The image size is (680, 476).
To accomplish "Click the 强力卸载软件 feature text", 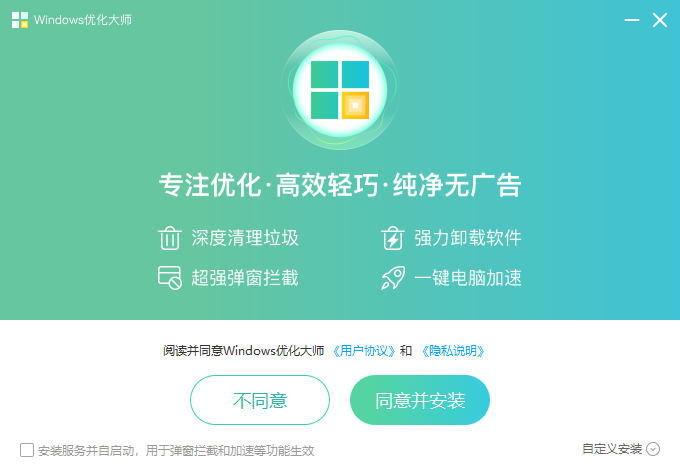I will point(468,238).
